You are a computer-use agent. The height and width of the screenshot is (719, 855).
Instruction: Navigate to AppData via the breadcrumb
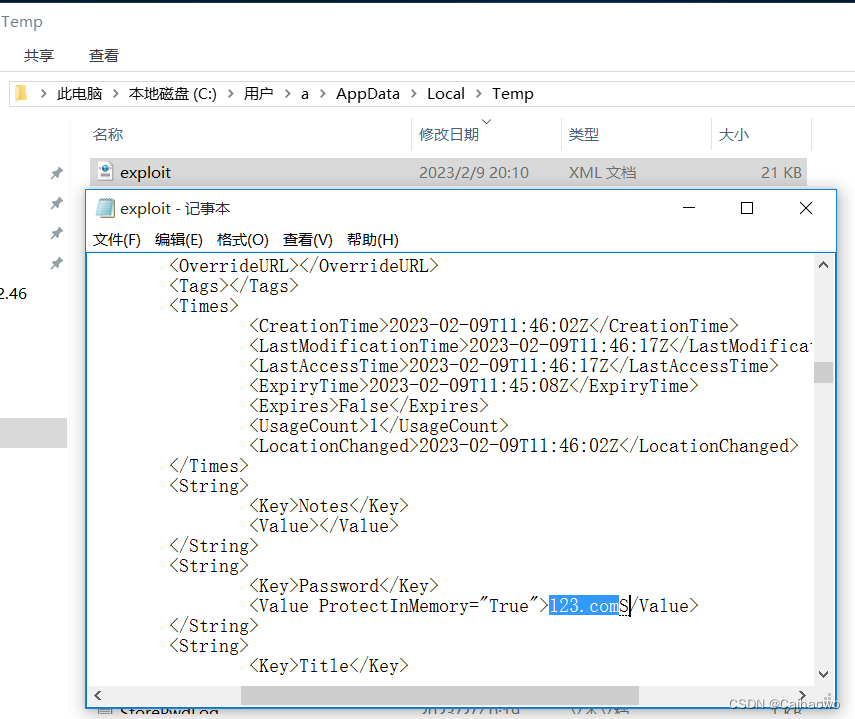tap(367, 93)
